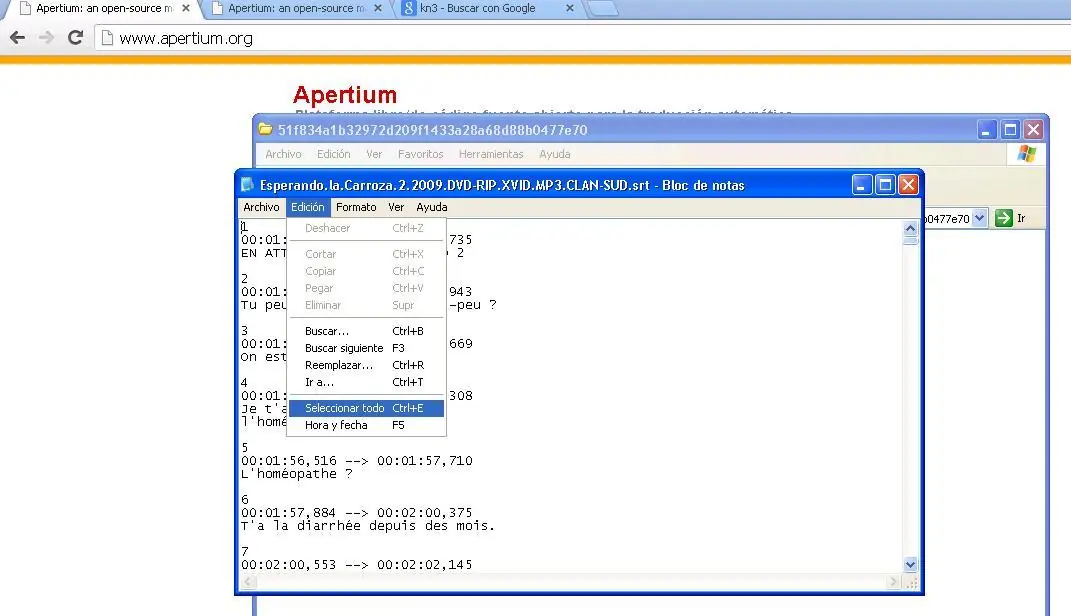This screenshot has width=1071, height=616.
Task: Click the folder icon in the Explorer title bar
Action: pos(263,130)
